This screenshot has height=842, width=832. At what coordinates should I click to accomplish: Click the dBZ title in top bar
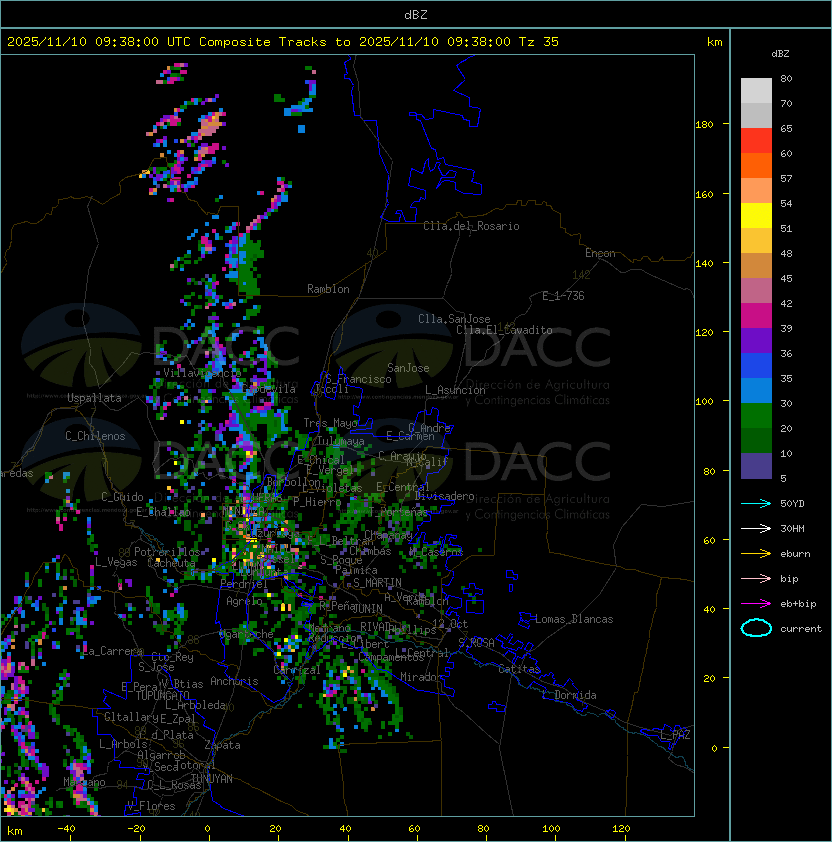pos(416,14)
